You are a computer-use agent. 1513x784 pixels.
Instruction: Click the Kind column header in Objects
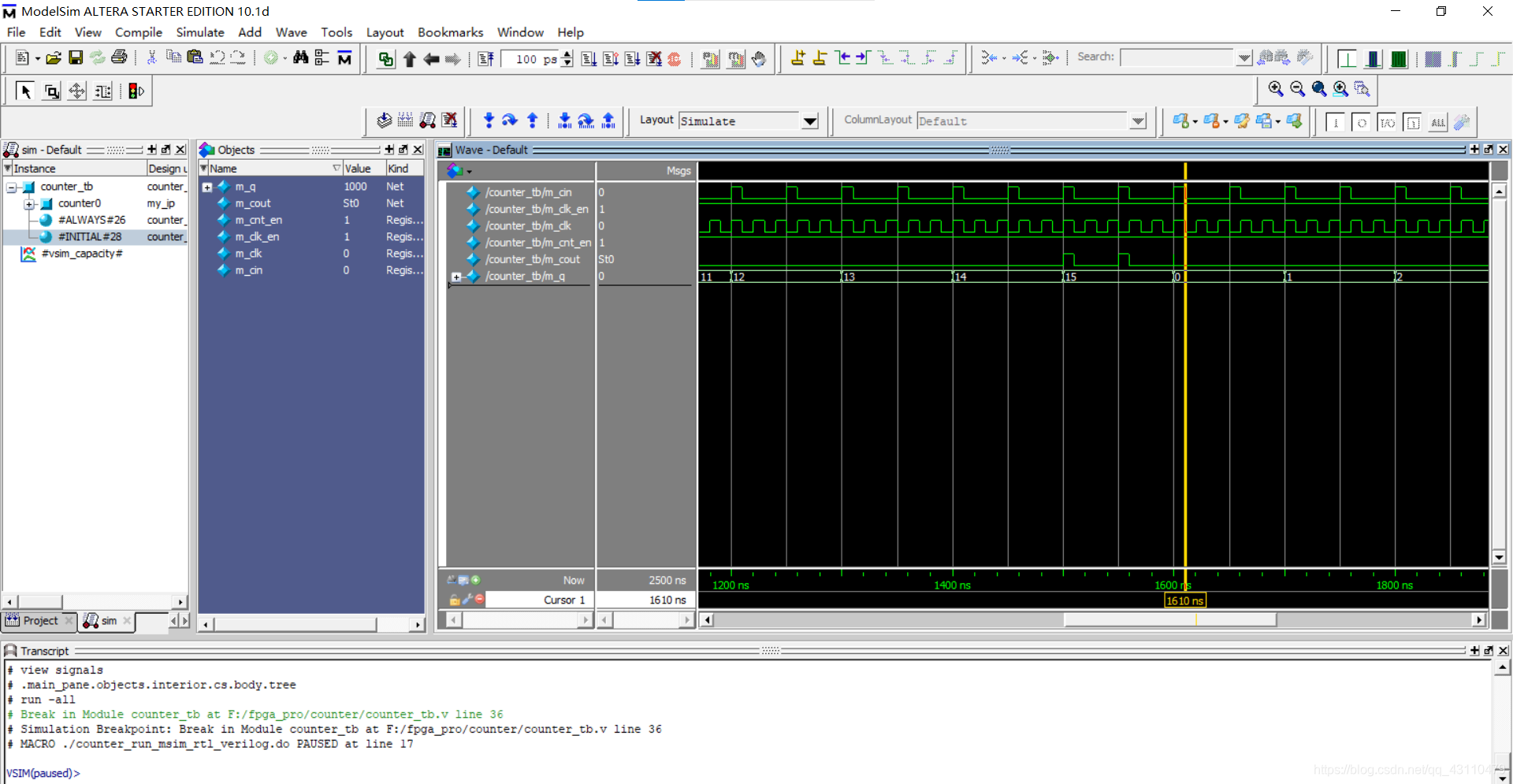404,169
